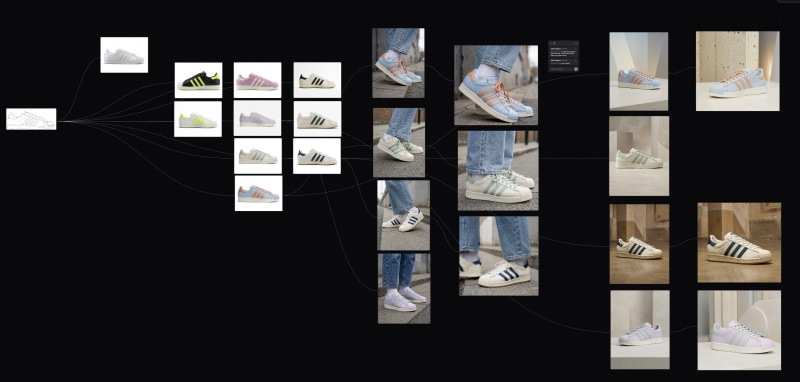
Task: Select the small lavender sneaker studio render
Action: click(640, 330)
